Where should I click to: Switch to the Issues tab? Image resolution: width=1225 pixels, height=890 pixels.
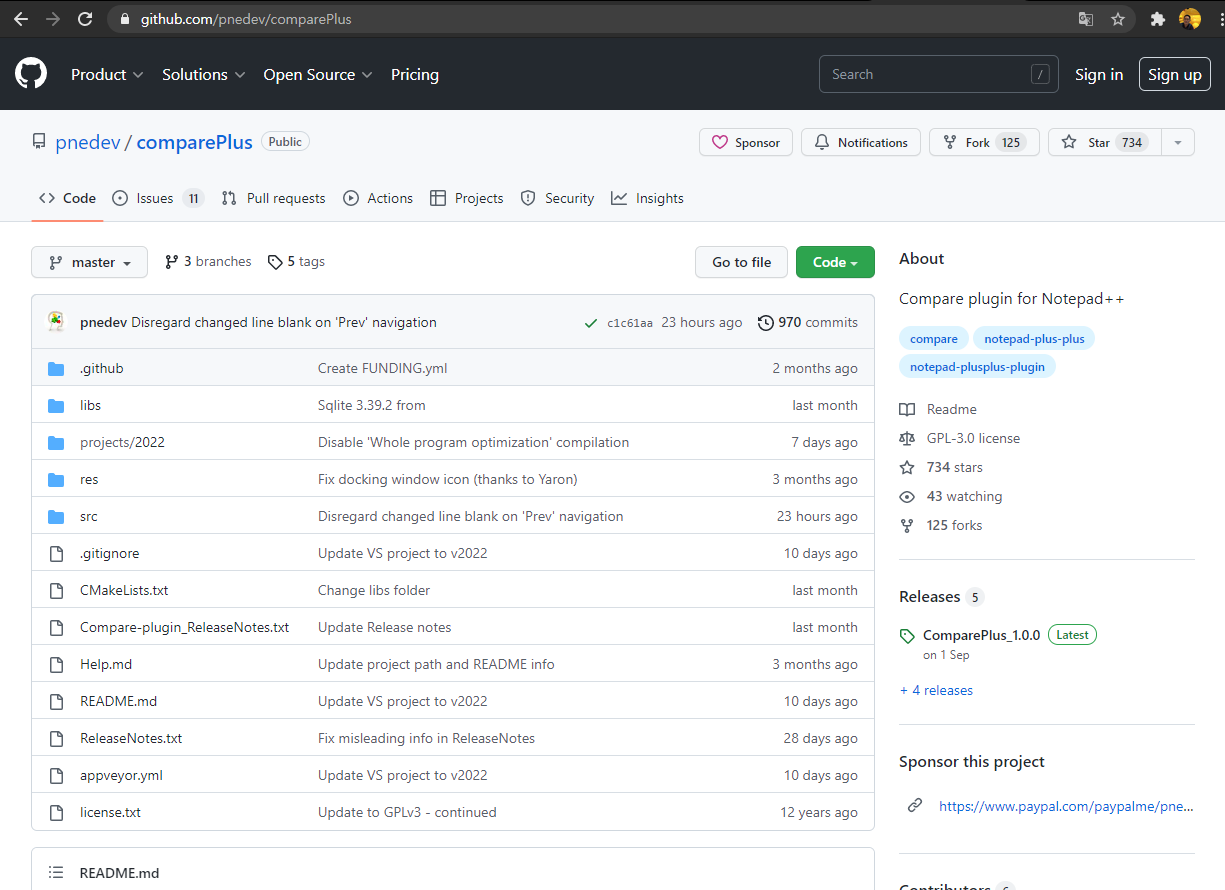click(x=158, y=198)
